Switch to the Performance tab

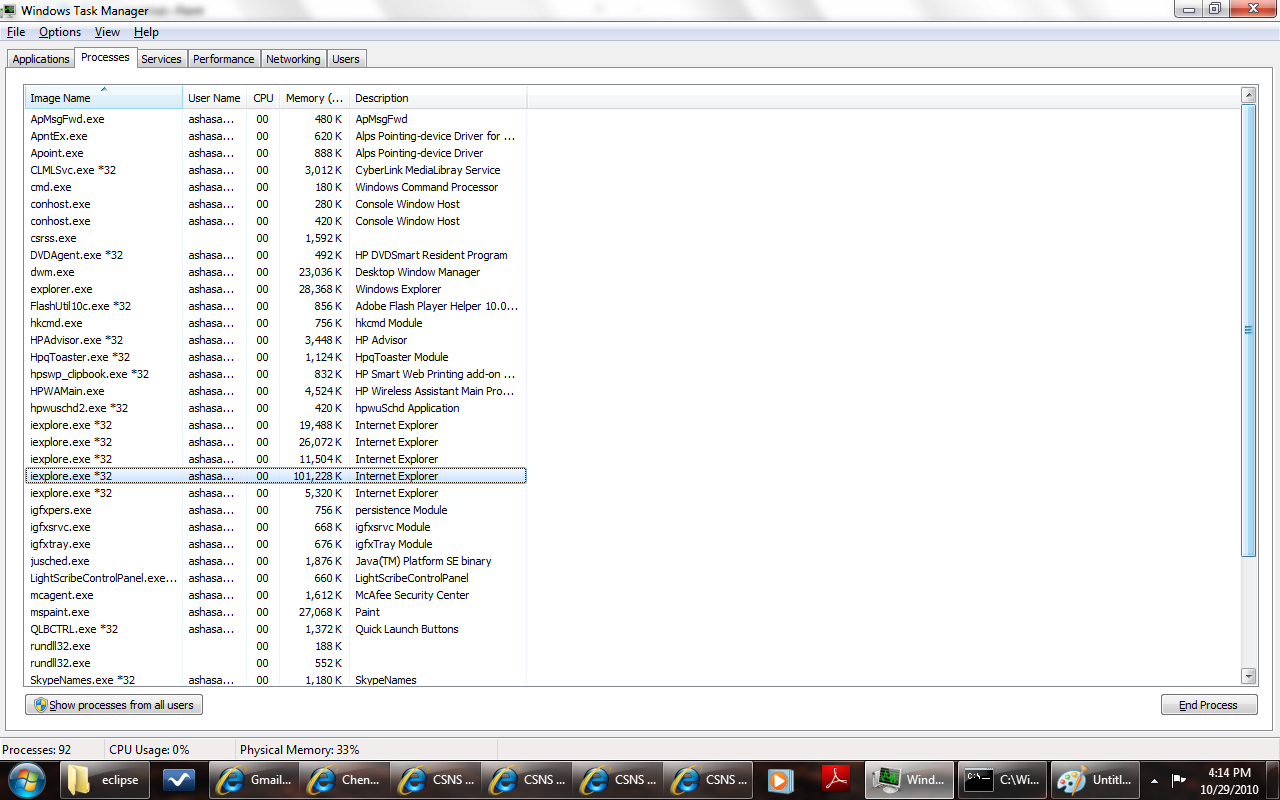223,59
